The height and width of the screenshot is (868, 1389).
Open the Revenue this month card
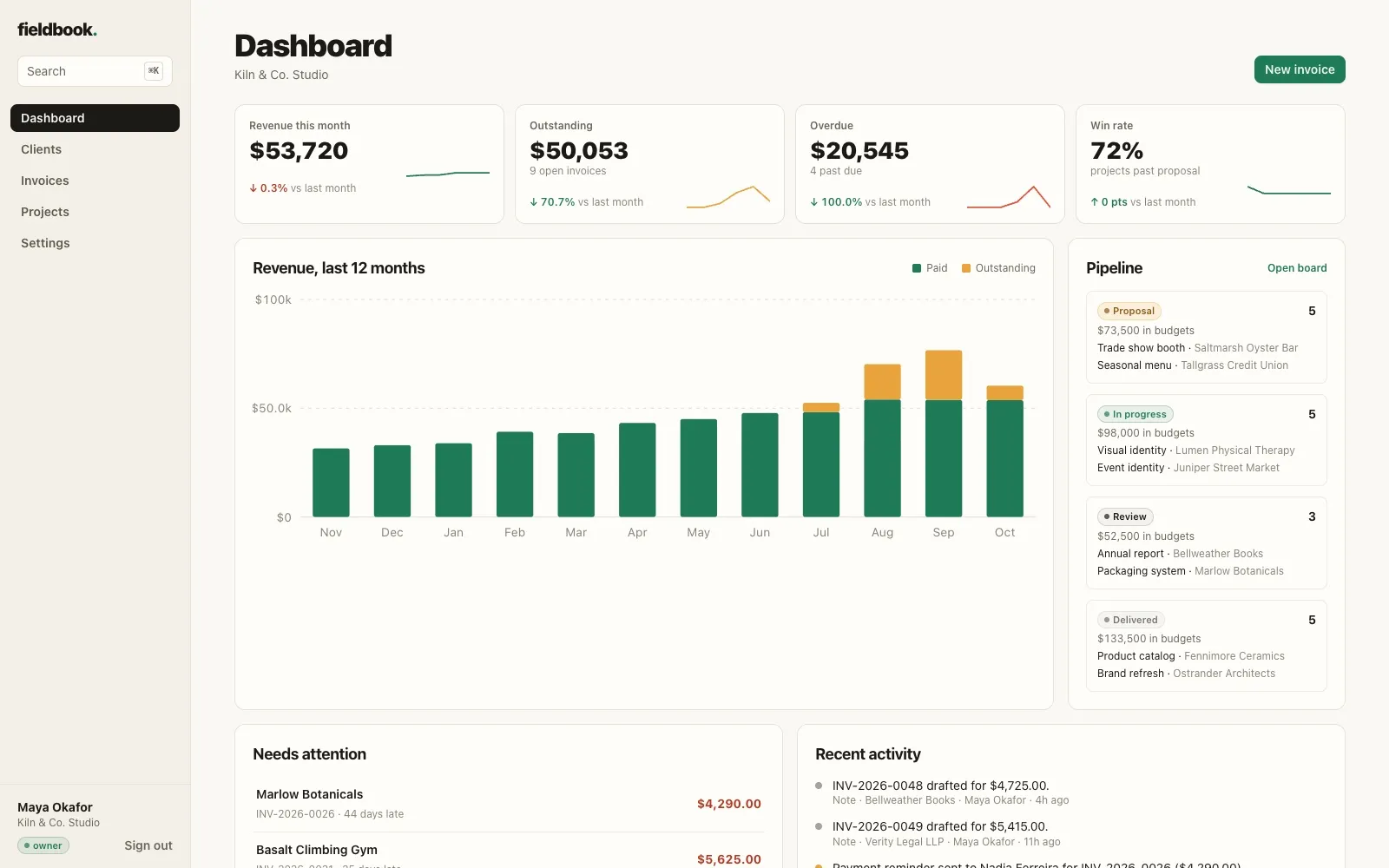[369, 164]
